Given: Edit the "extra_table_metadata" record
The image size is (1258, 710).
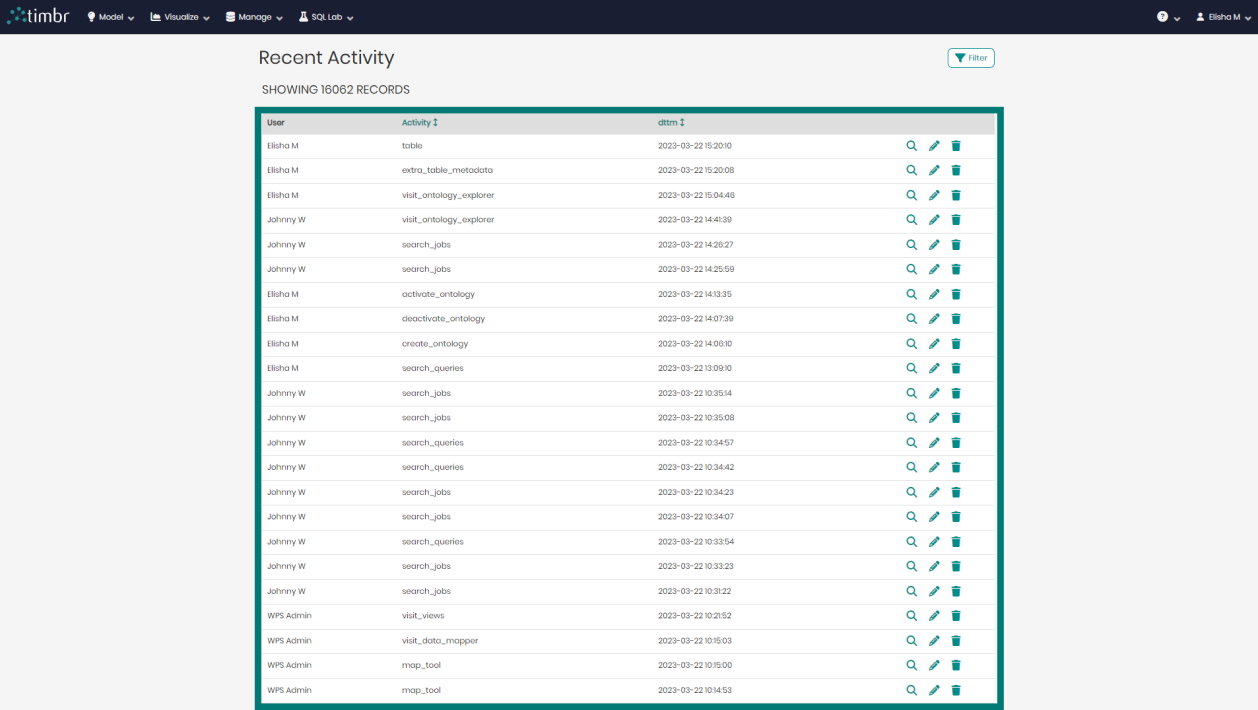Looking at the screenshot, I should point(934,170).
